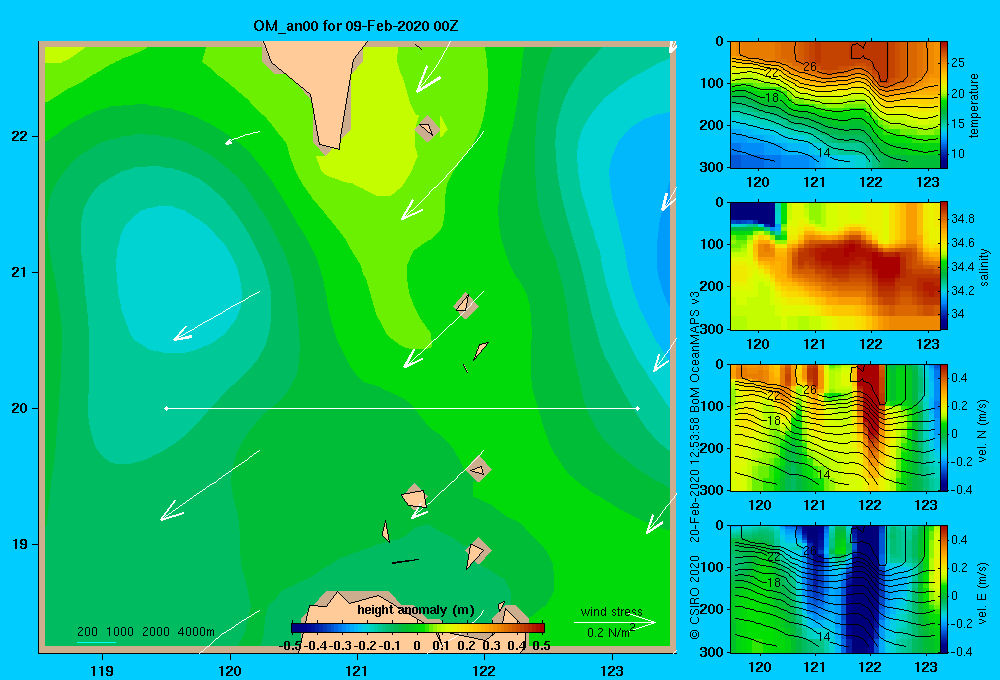Click latitude label "19" on main map axis
This screenshot has width=1000, height=680.
tap(20, 544)
